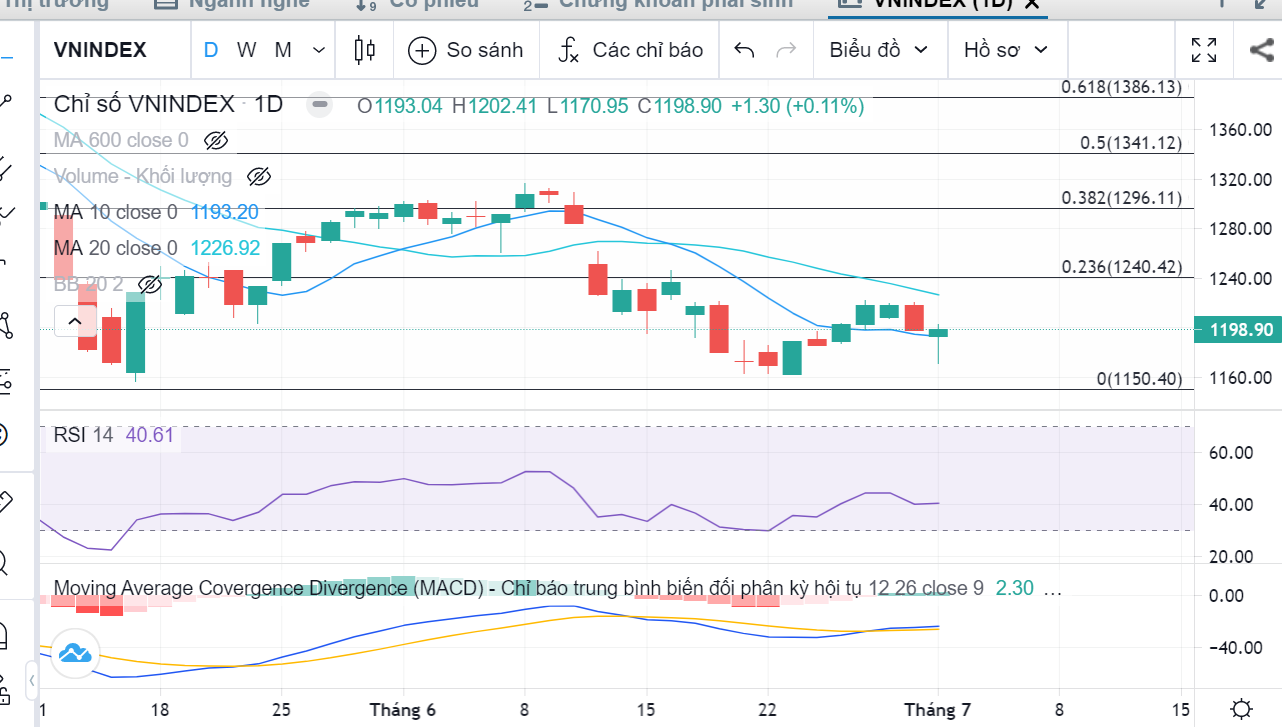
Task: Show the hidden MA 600 indicator
Action: (215, 141)
